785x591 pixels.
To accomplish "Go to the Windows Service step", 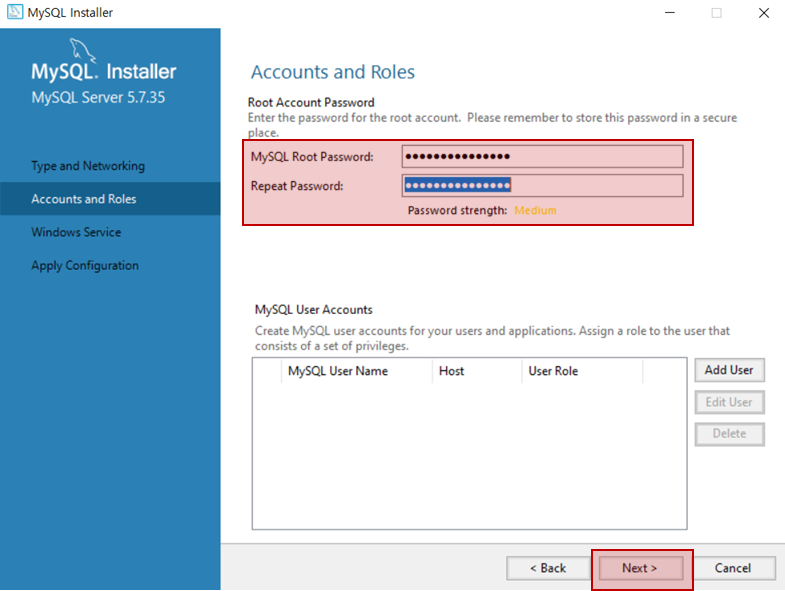I will [x=76, y=232].
